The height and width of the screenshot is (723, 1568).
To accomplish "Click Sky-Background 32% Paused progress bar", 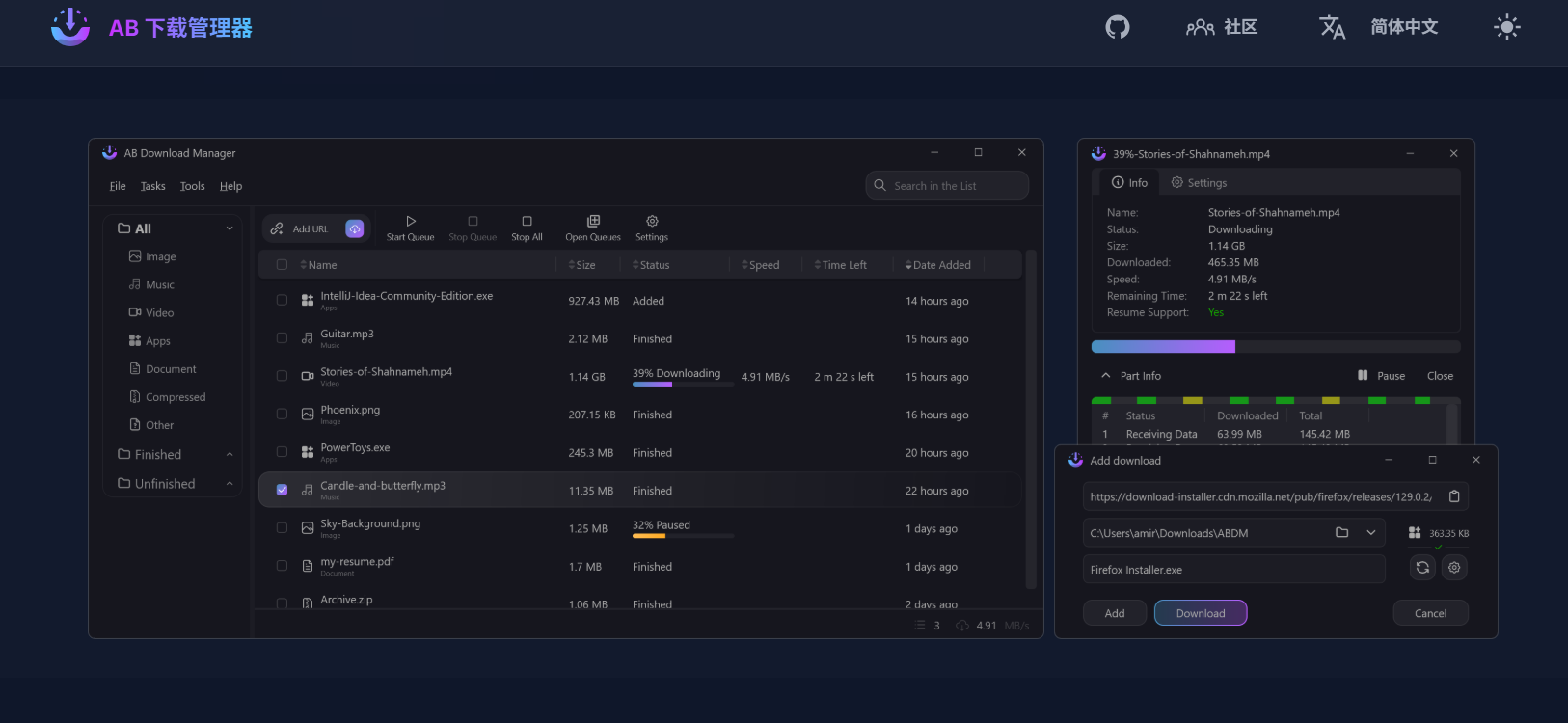I will pos(683,536).
